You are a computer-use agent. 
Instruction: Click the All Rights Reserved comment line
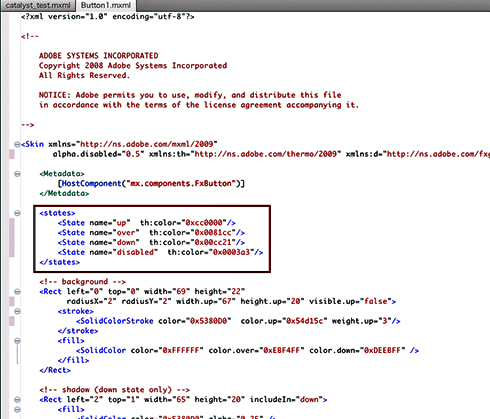point(84,75)
